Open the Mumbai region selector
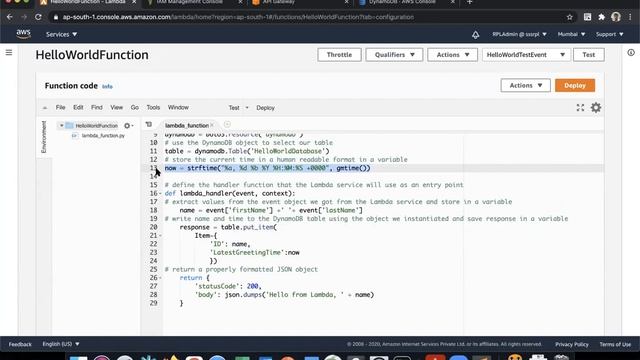 point(571,34)
